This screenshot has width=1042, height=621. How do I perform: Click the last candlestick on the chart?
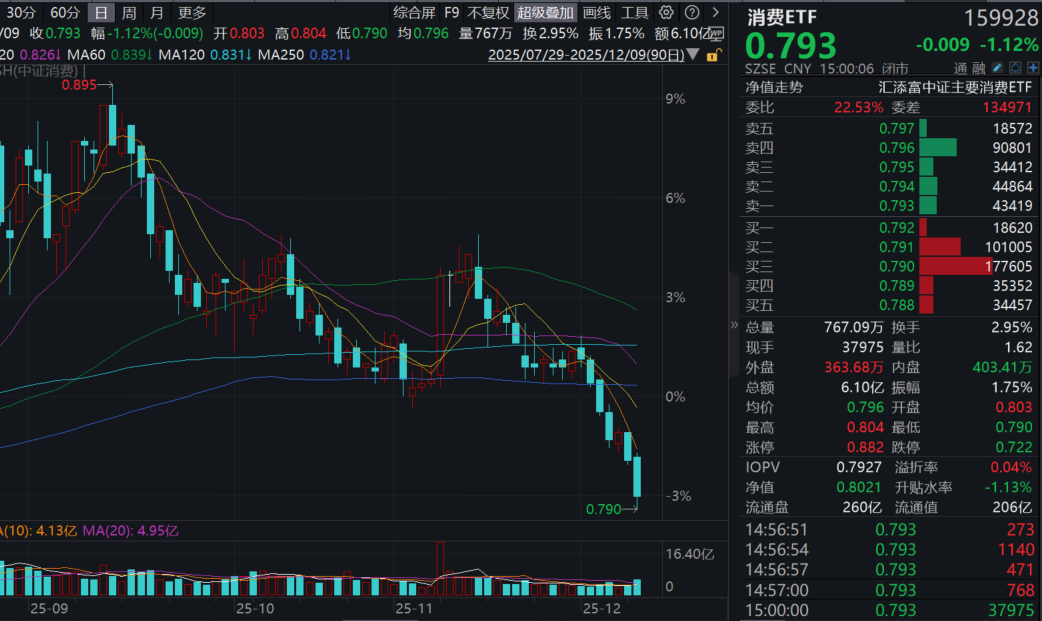point(637,476)
